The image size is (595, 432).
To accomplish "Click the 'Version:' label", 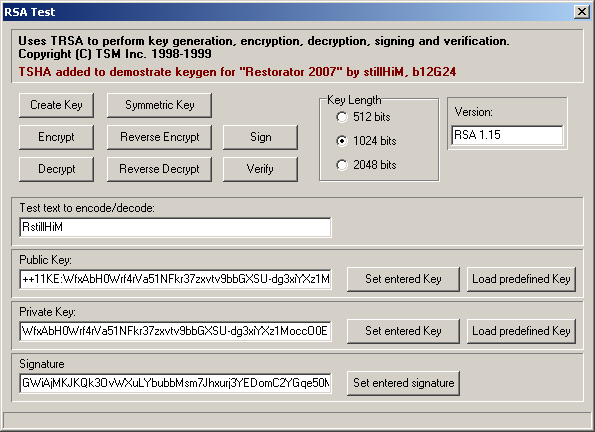I will (x=474, y=112).
